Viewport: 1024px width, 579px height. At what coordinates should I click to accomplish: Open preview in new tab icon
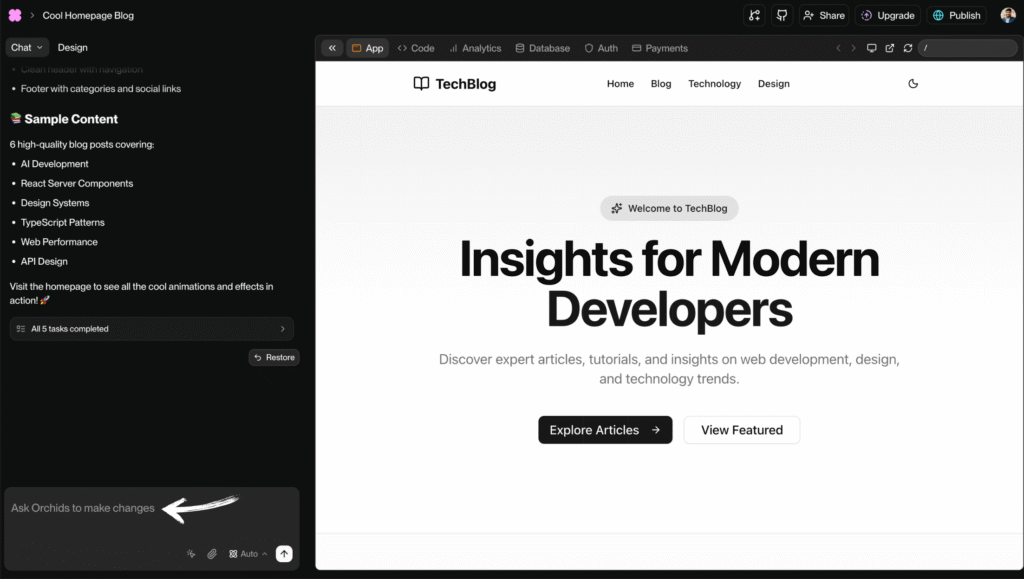click(889, 48)
